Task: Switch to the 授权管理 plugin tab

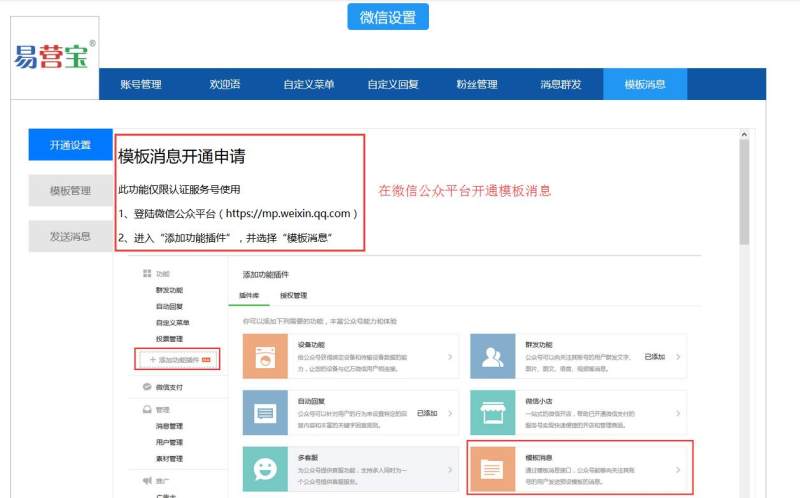Action: 293,296
